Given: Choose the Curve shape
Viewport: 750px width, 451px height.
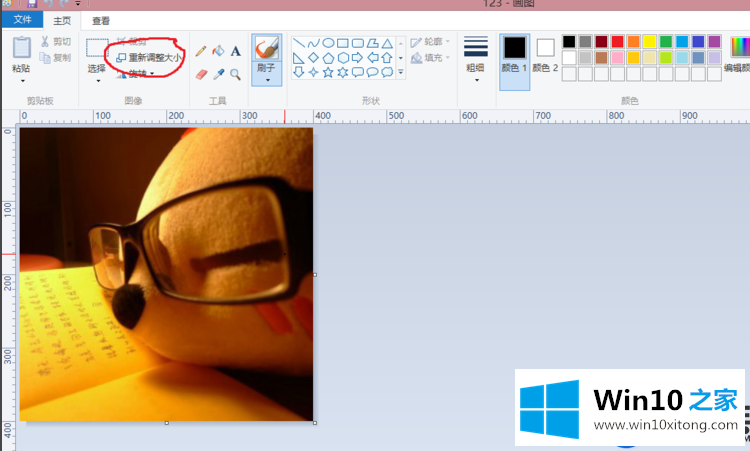Looking at the screenshot, I should [313, 43].
